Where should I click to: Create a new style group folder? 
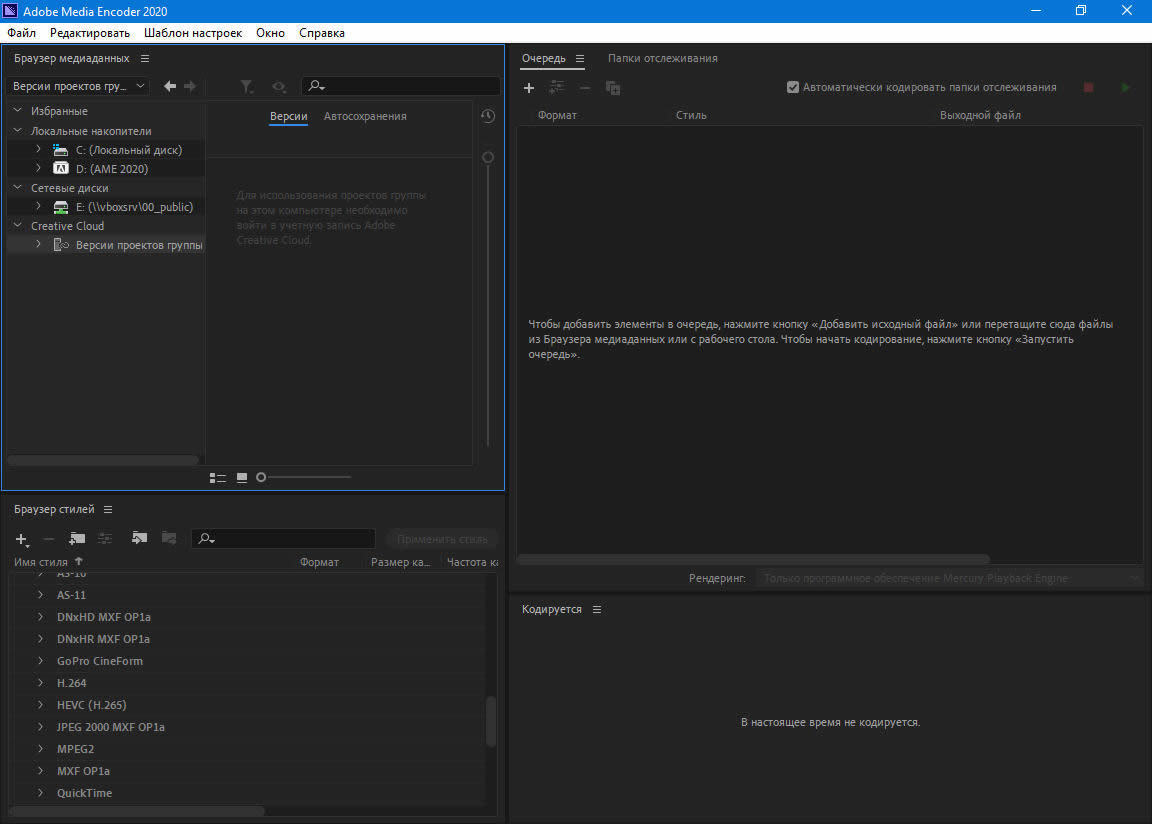[x=77, y=539]
